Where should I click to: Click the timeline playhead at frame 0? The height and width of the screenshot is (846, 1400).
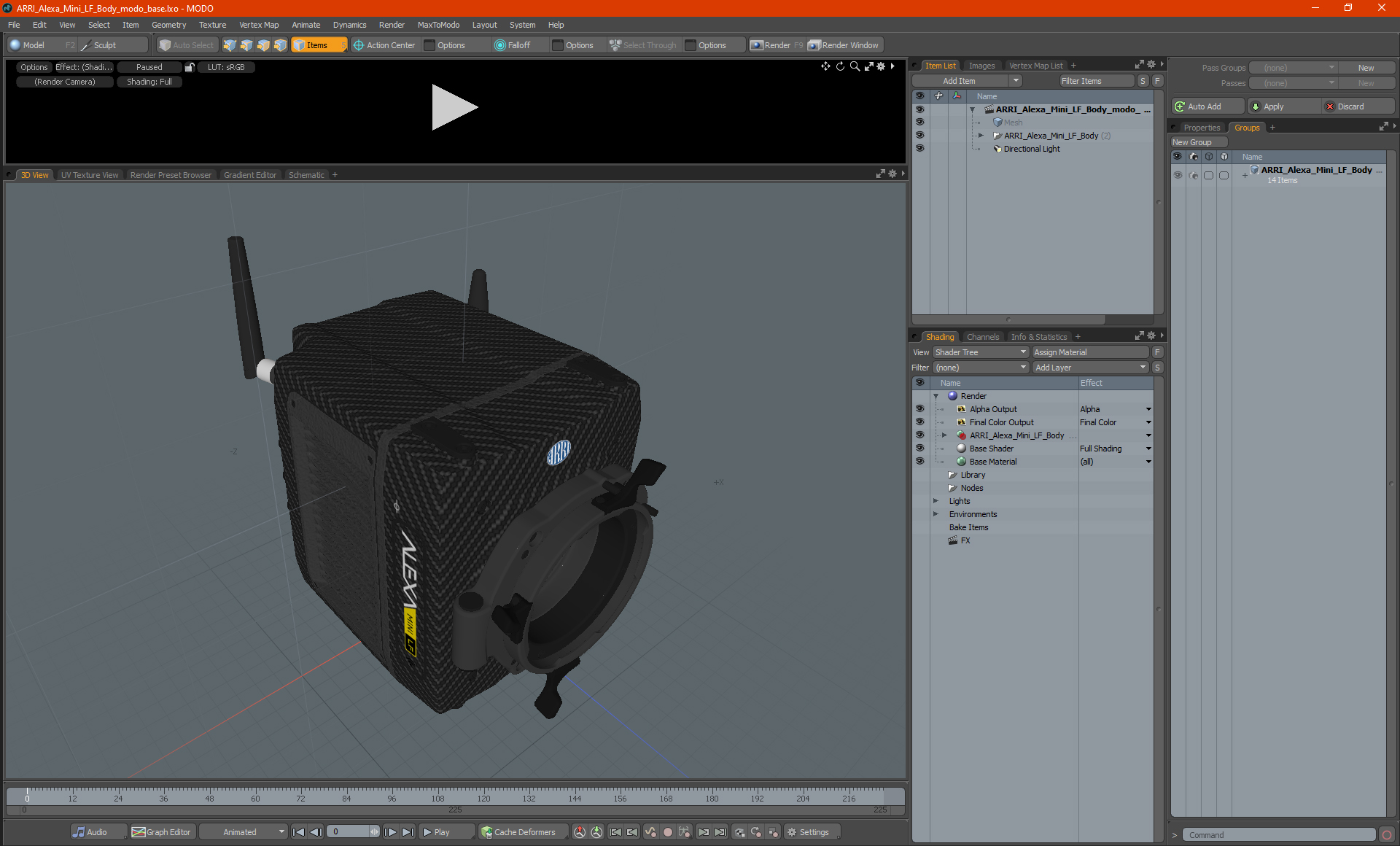[27, 794]
